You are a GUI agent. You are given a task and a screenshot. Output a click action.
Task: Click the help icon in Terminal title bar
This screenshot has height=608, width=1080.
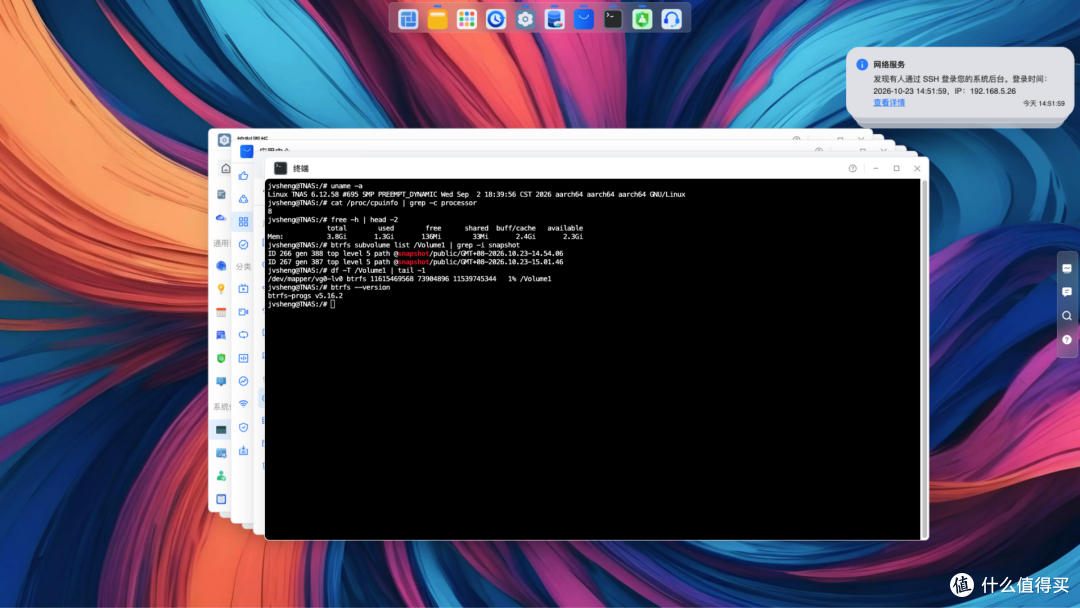[853, 168]
